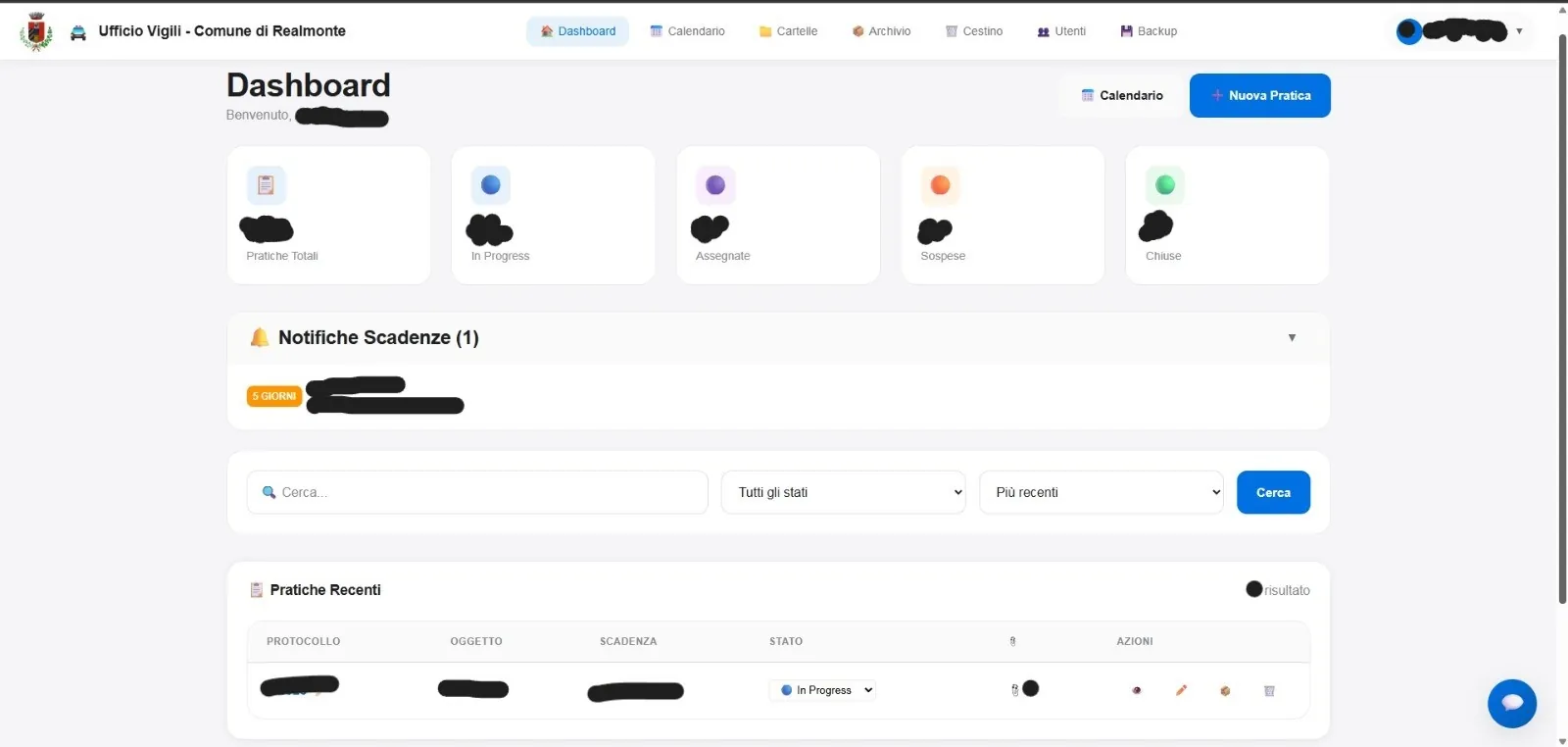1568x747 pixels.
Task: Delete the practice with the trash icon
Action: pos(1269,690)
